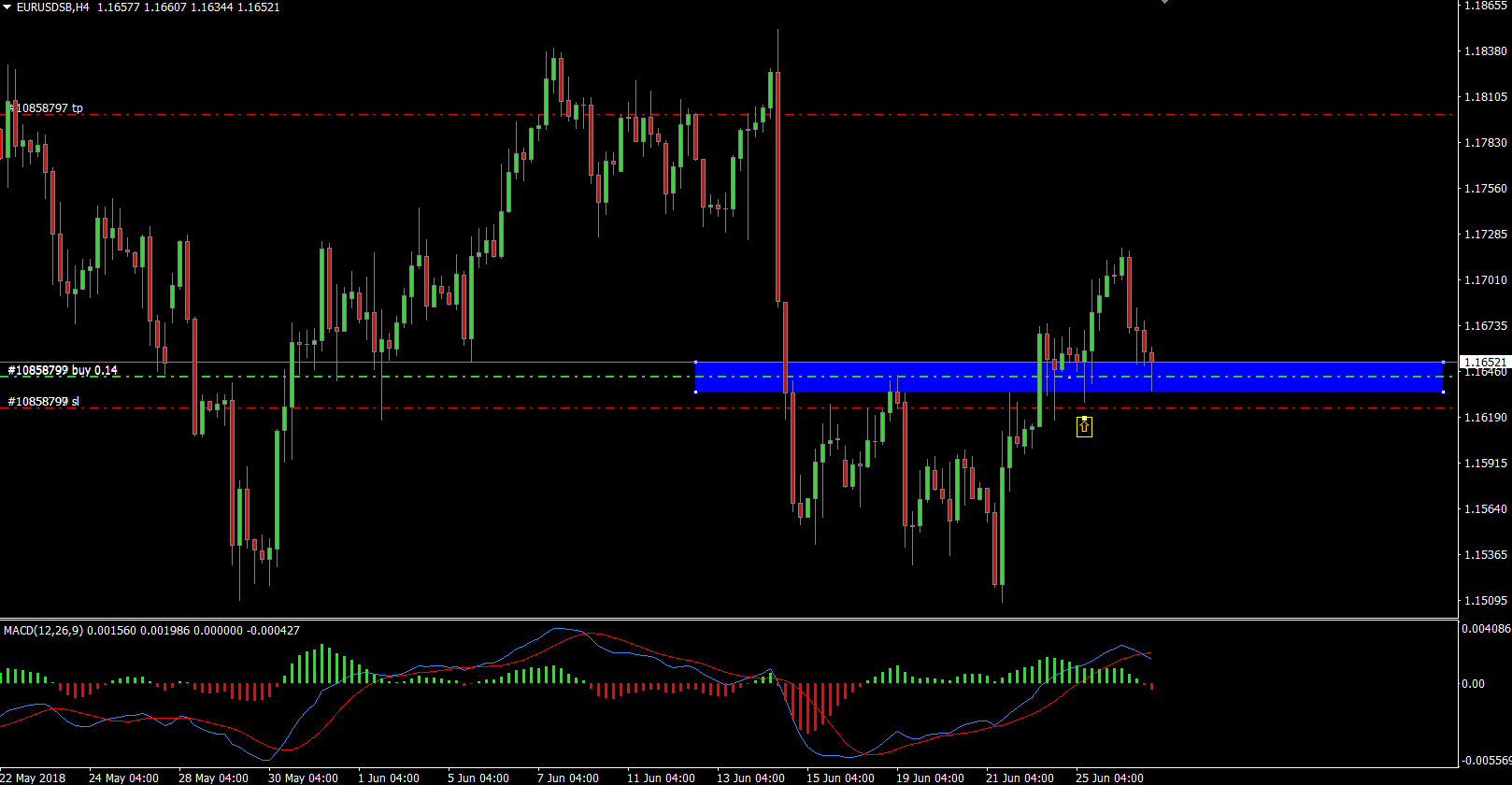The height and width of the screenshot is (785, 1512).
Task: Click the MACD(12,26,9) indicator label
Action: point(43,631)
